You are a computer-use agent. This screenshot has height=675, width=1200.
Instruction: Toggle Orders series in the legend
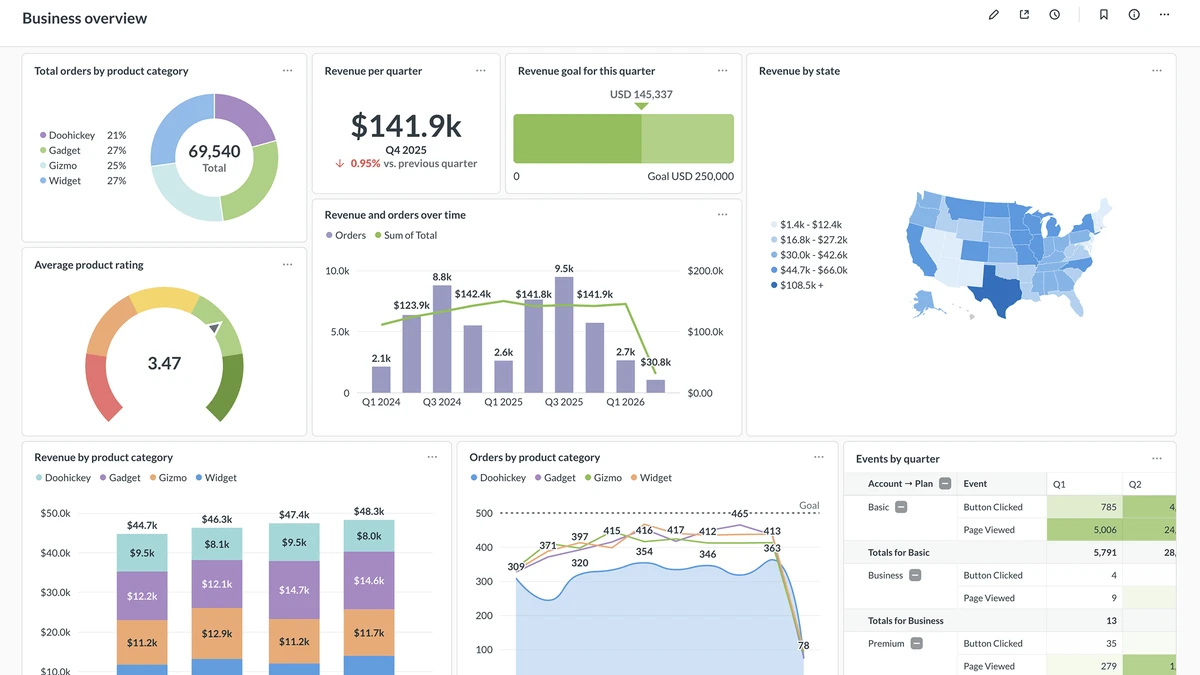[x=346, y=235]
